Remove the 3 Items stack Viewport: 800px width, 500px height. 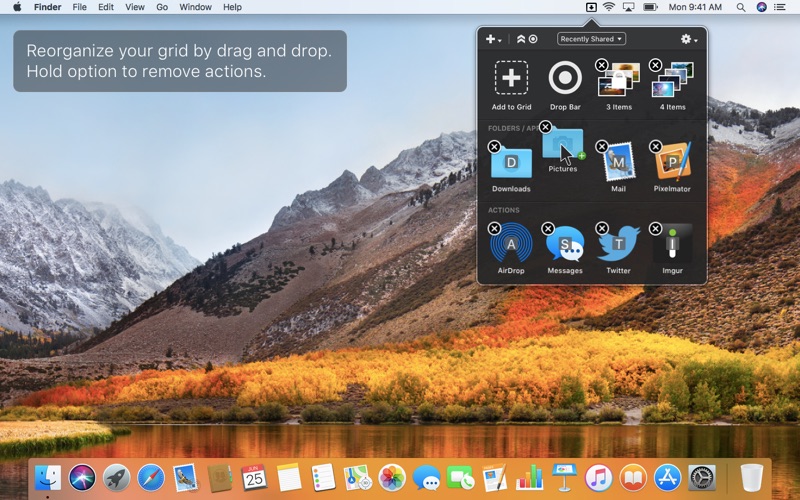(x=602, y=65)
